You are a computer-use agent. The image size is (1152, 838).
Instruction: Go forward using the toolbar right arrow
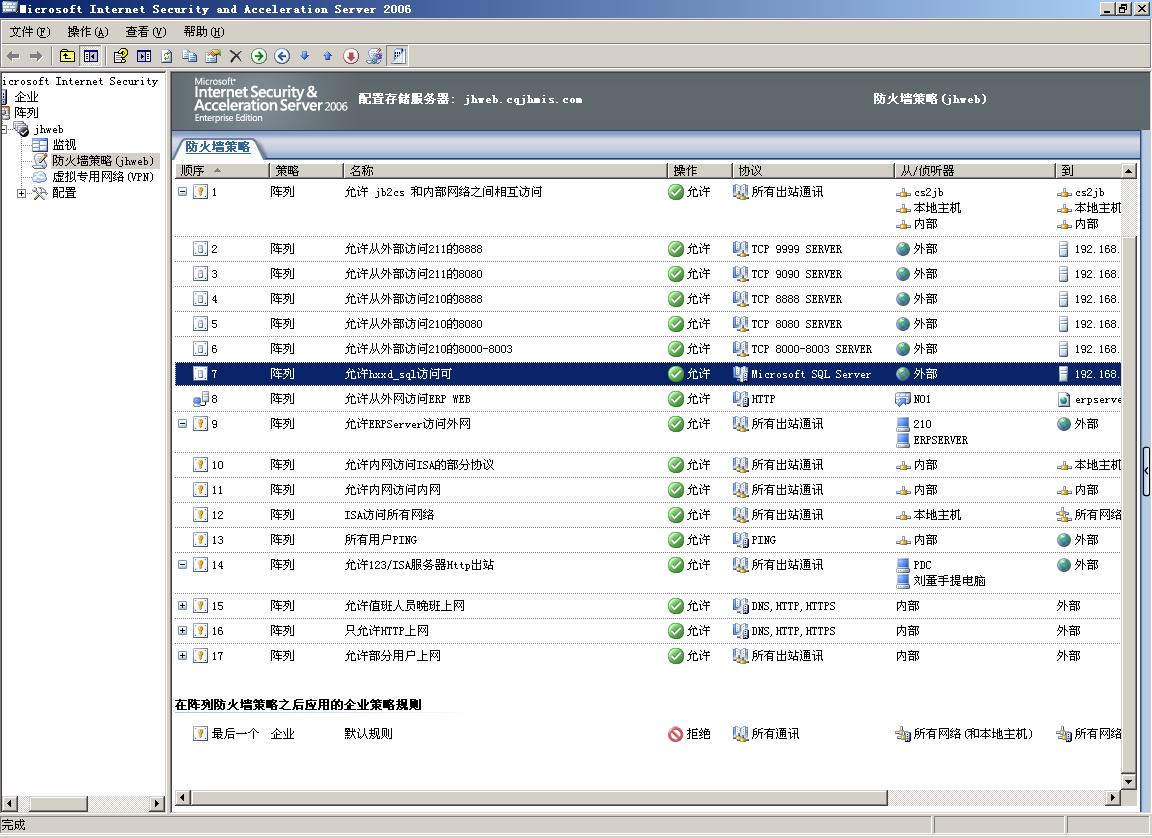(x=36, y=56)
